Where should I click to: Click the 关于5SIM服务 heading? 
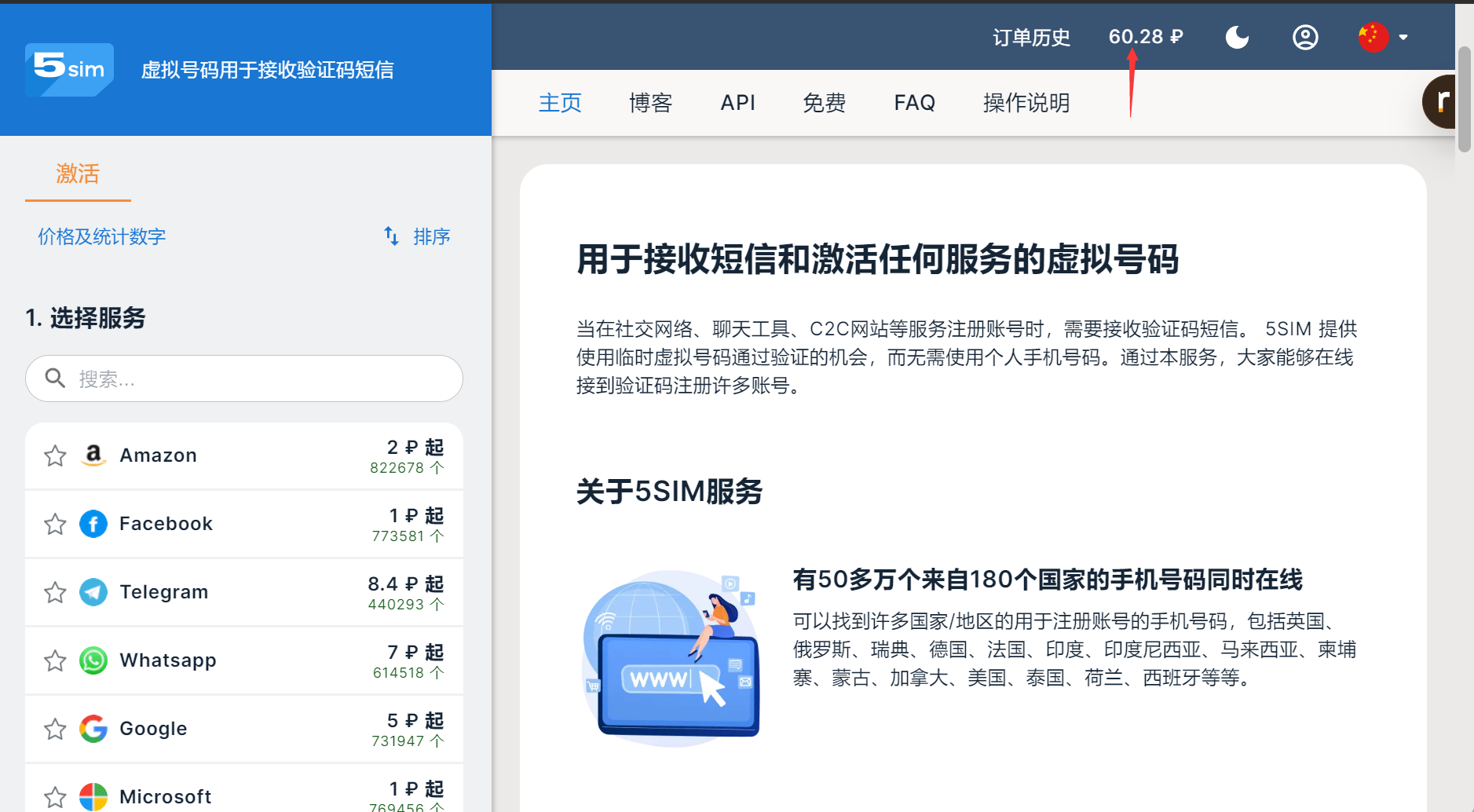point(670,492)
